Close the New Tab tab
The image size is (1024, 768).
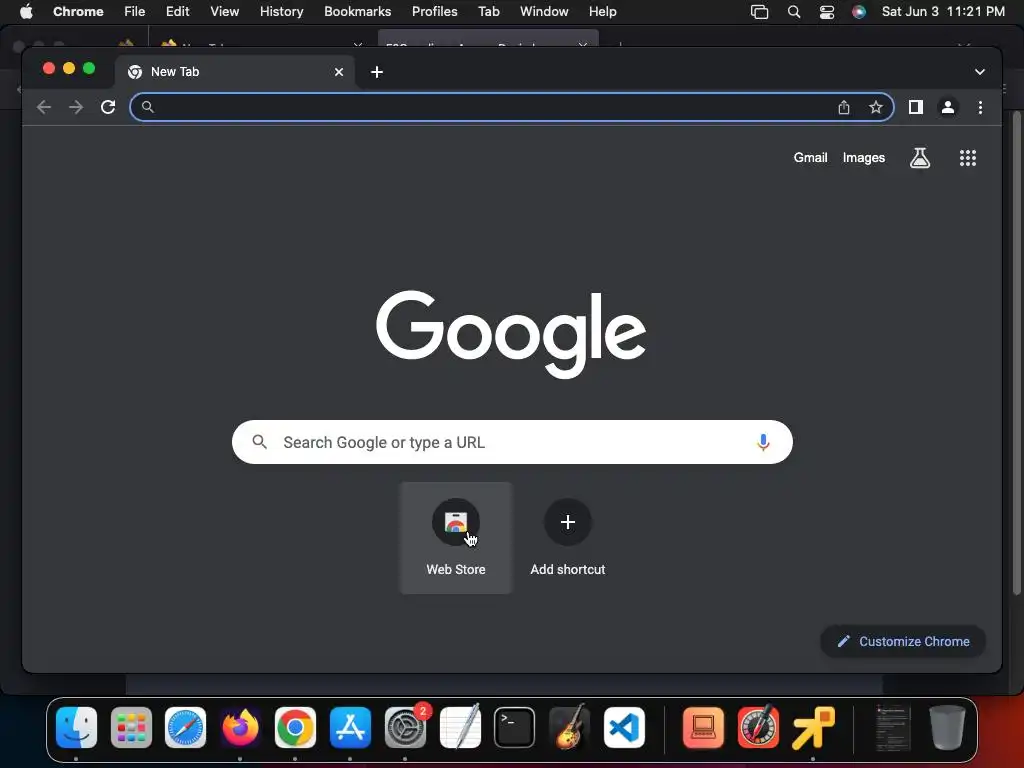pos(339,72)
